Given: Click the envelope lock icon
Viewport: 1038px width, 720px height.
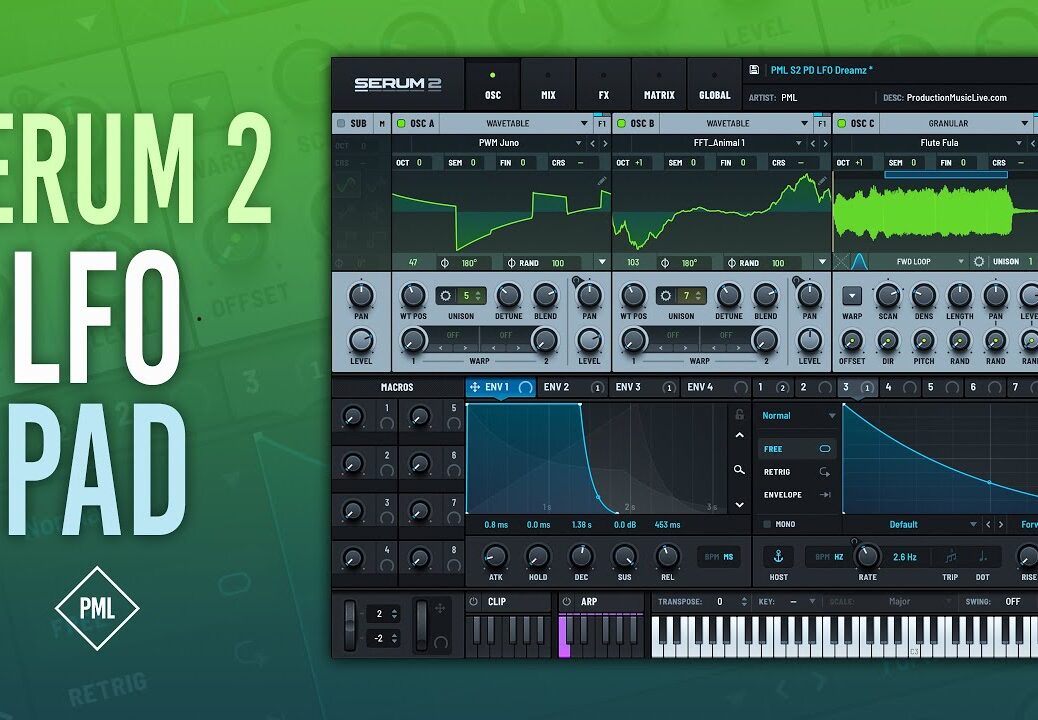Looking at the screenshot, I should (x=739, y=414).
